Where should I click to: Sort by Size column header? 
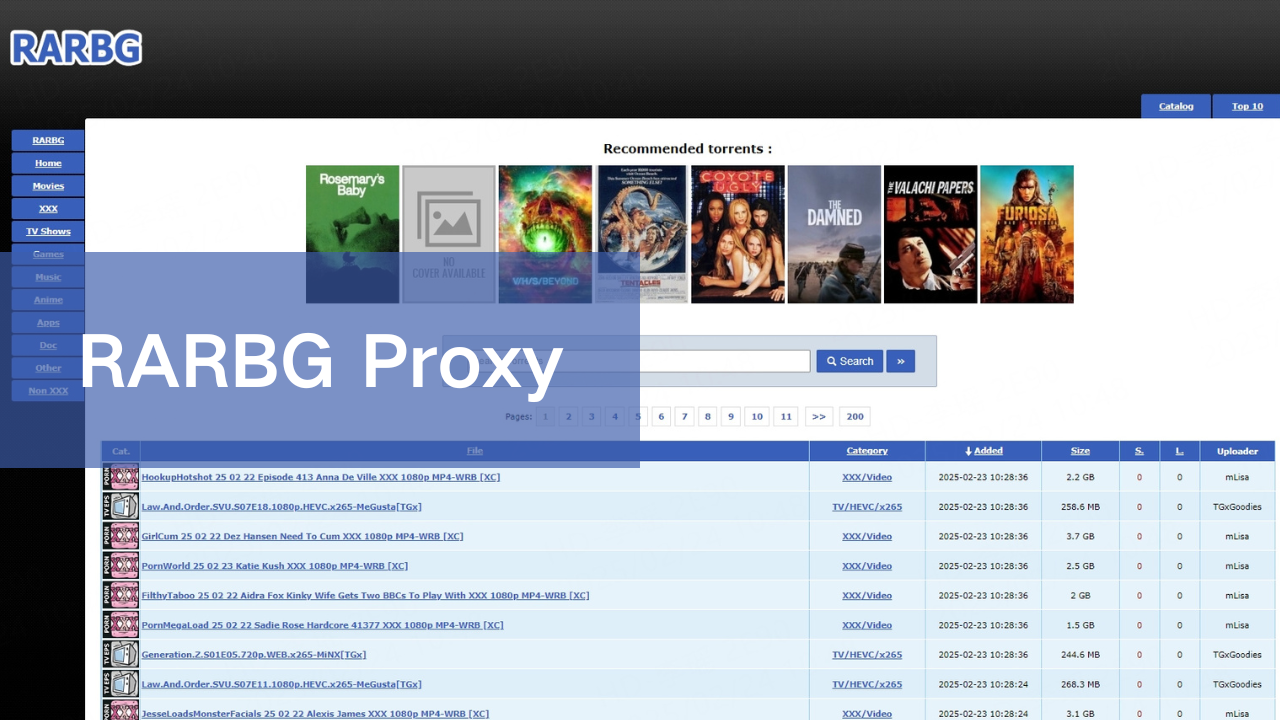[x=1080, y=451]
